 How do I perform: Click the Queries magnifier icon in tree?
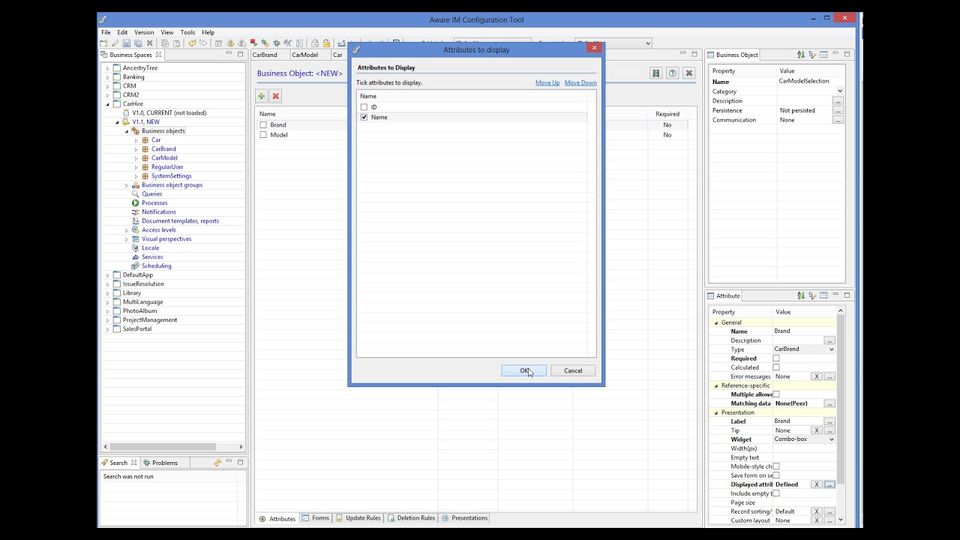pyautogui.click(x=135, y=193)
